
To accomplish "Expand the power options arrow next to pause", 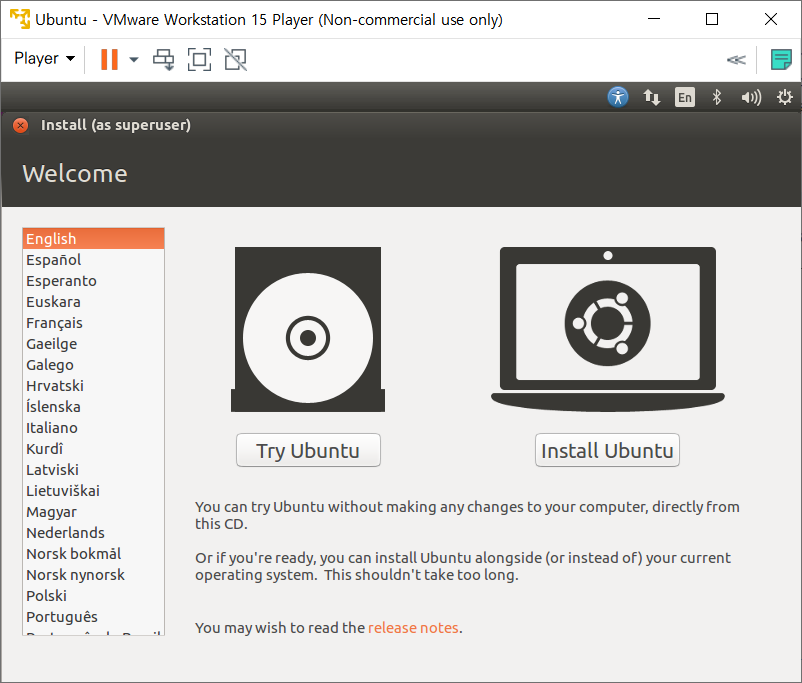I will (133, 59).
